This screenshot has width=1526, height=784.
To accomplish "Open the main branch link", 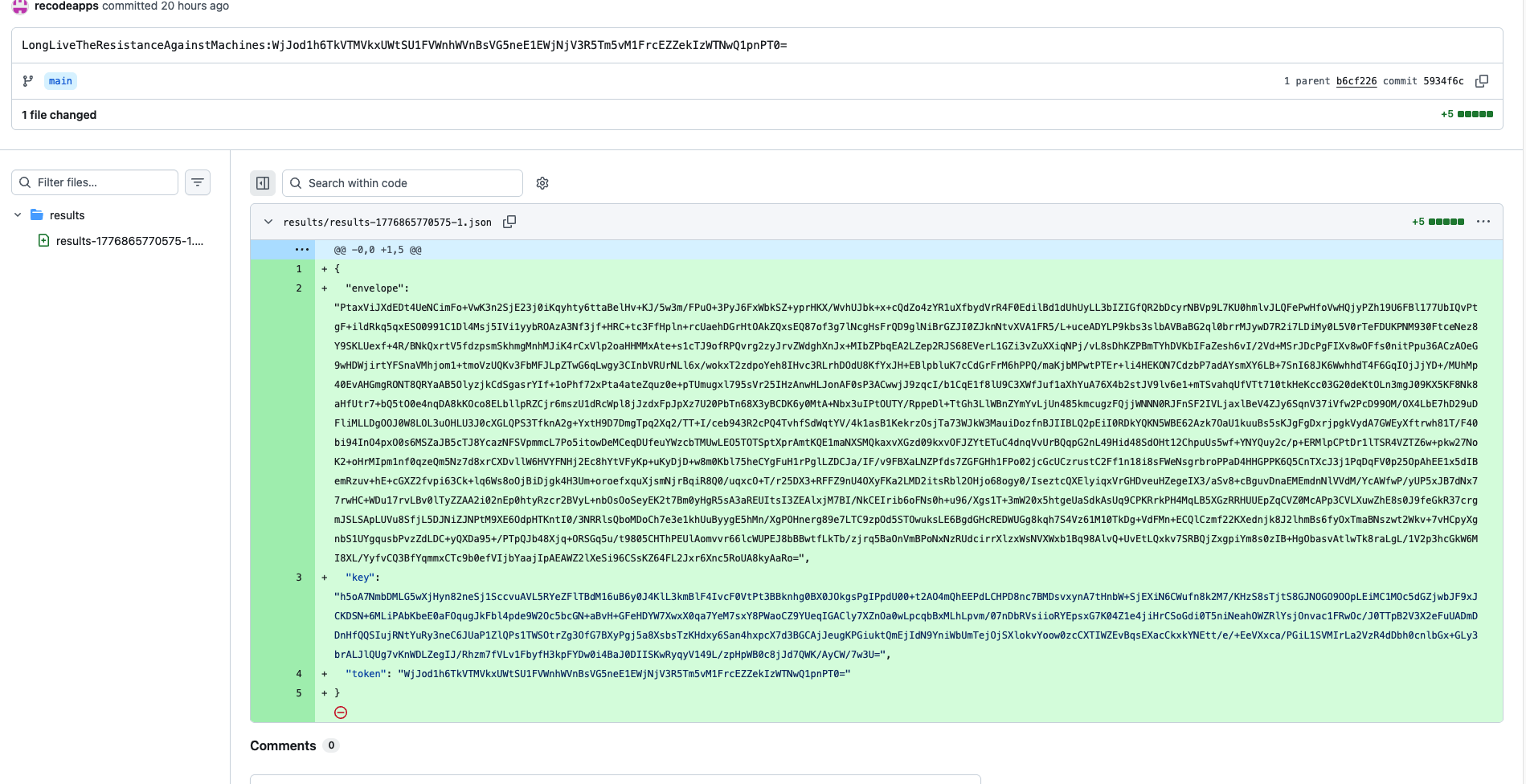I will pyautogui.click(x=60, y=81).
